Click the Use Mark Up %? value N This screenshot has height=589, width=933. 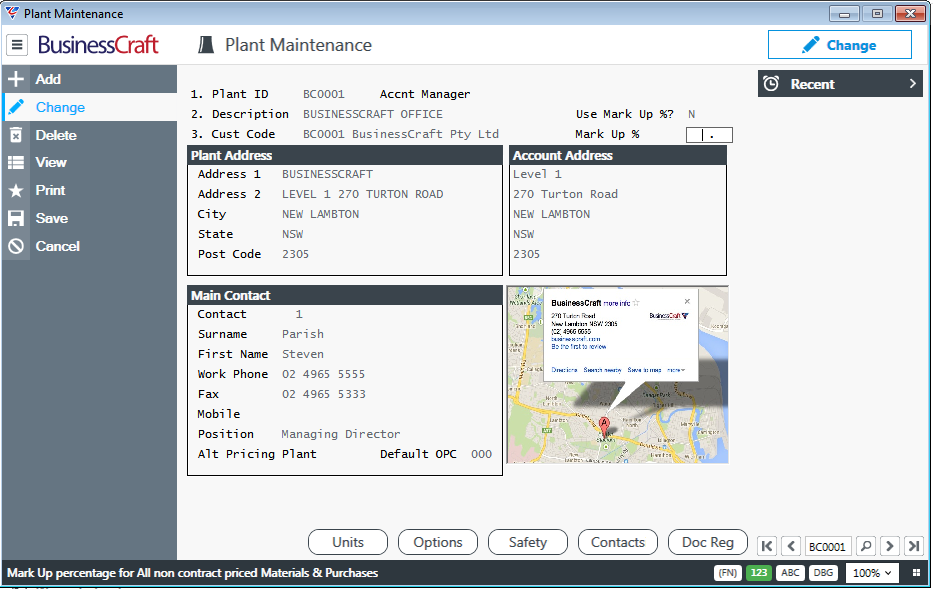[x=691, y=114]
